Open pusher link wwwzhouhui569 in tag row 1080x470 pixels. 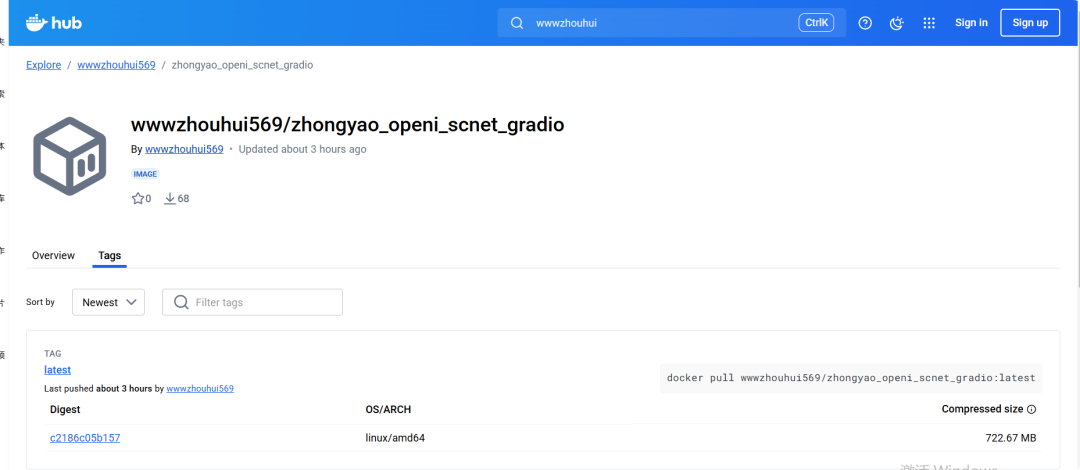(x=200, y=389)
